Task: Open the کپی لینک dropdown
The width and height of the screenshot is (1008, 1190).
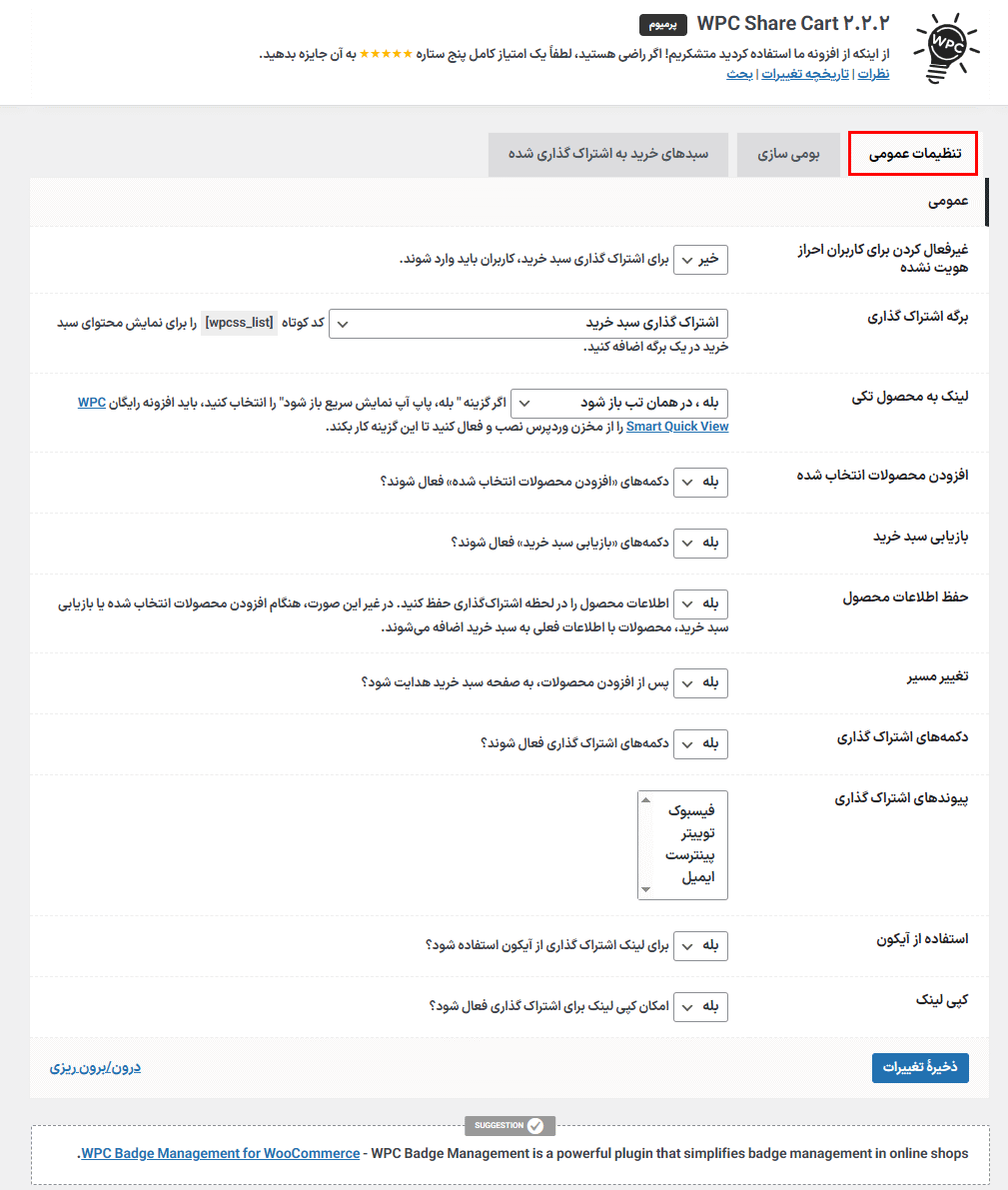Action: click(x=701, y=1006)
